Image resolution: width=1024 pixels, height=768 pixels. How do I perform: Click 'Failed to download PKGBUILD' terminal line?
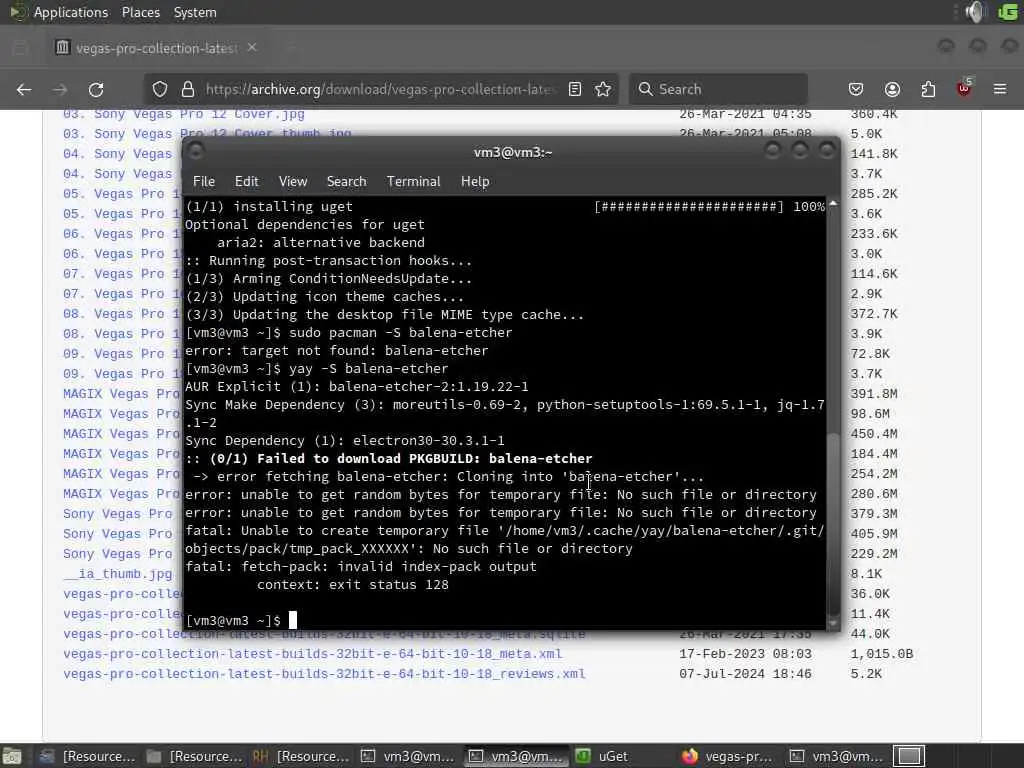point(389,458)
